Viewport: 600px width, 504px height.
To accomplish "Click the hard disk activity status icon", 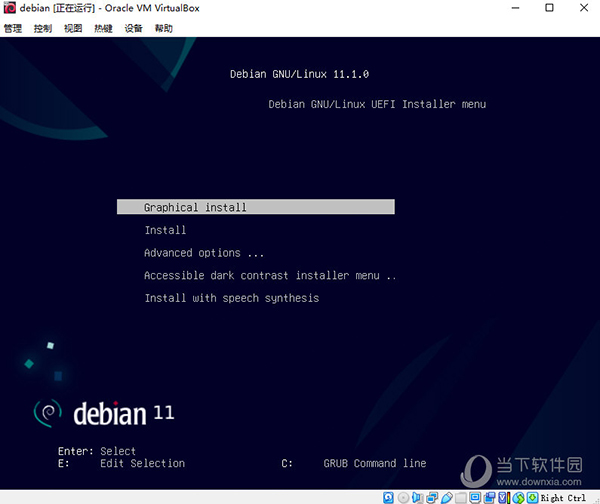I will coord(388,497).
